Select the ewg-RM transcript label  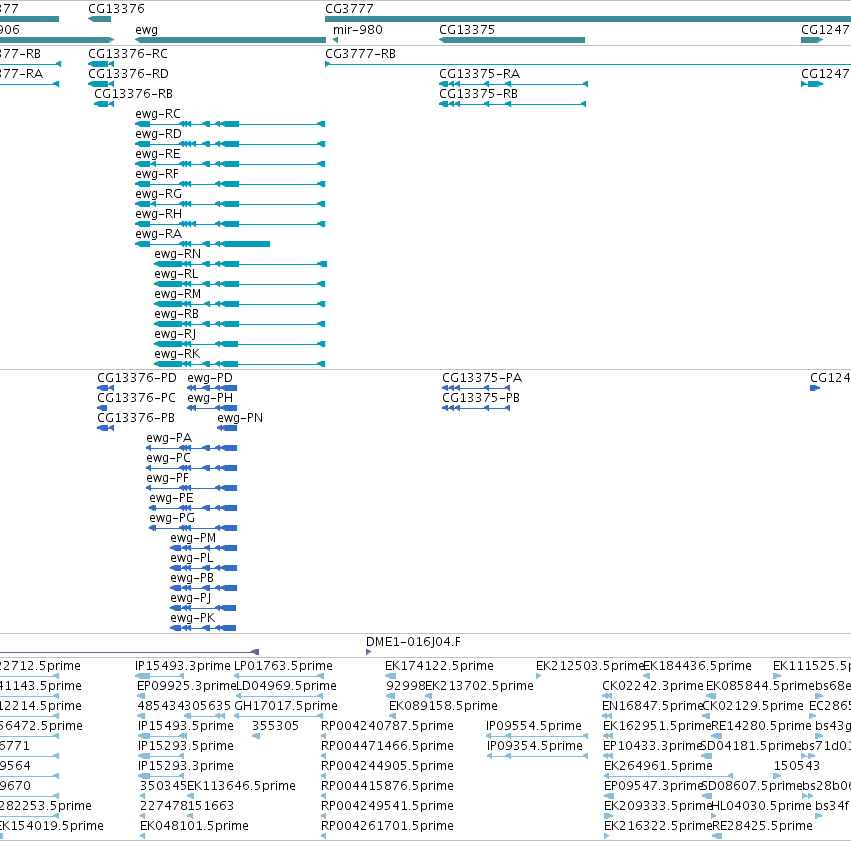point(177,294)
